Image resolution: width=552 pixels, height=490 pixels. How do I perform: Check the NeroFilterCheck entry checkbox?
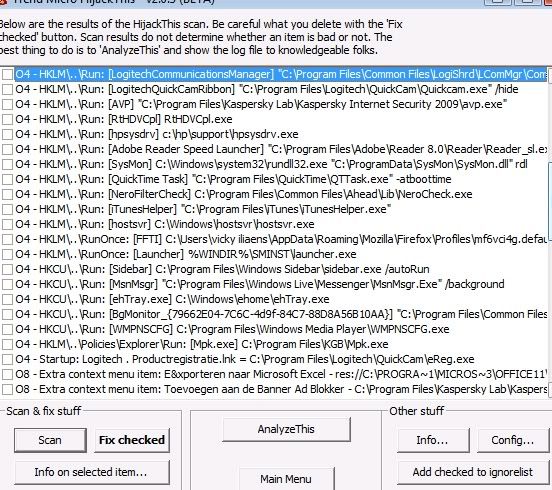click(7, 194)
